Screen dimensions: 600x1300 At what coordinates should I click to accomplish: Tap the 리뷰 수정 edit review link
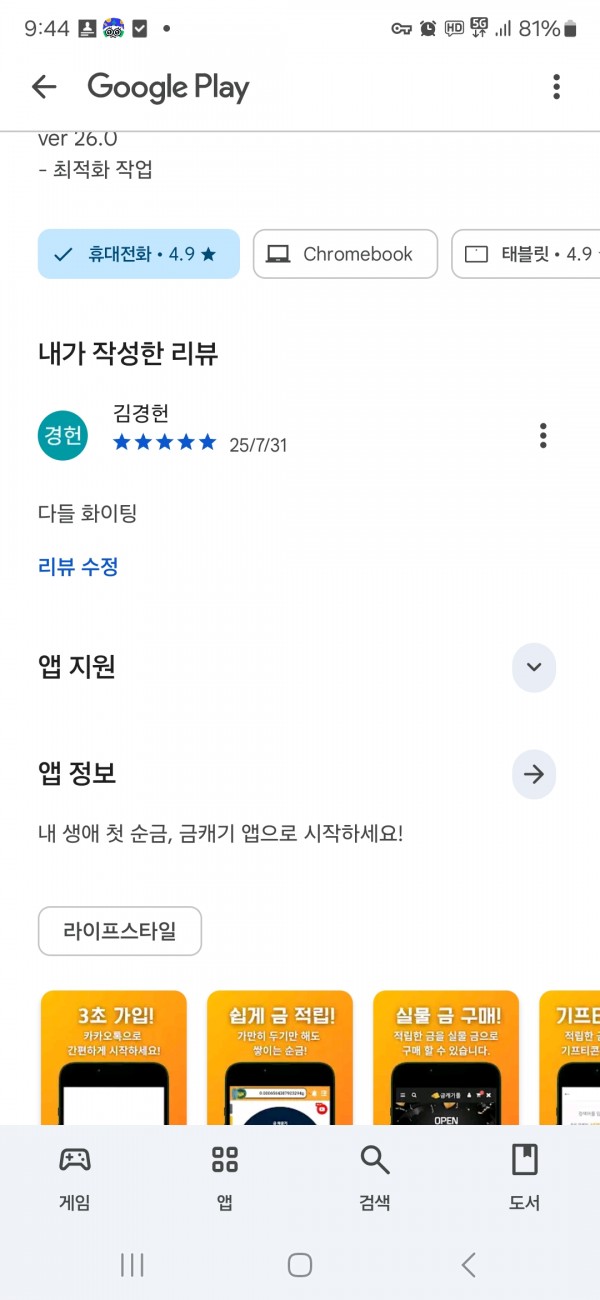point(78,567)
